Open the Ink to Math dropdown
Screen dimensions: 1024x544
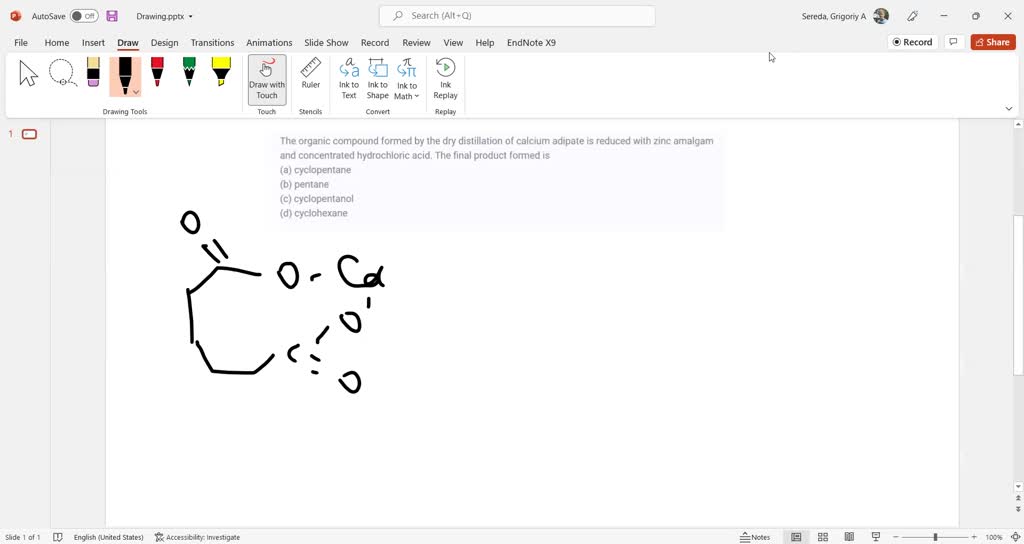pos(406,79)
